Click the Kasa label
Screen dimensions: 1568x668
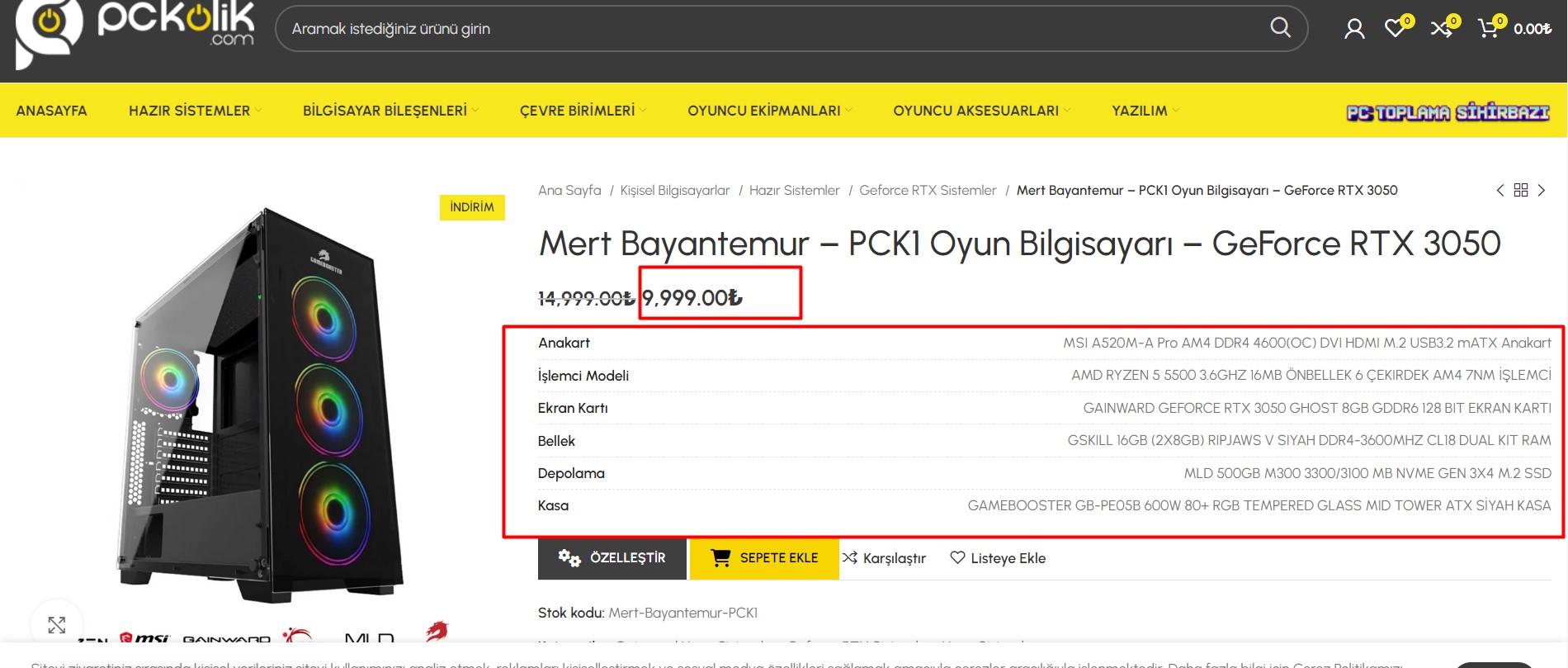(x=553, y=505)
